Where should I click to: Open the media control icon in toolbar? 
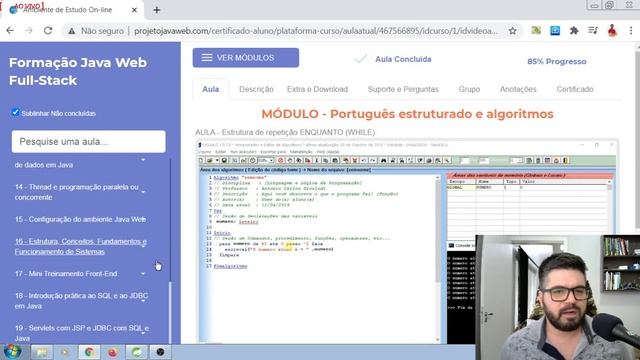point(593,31)
